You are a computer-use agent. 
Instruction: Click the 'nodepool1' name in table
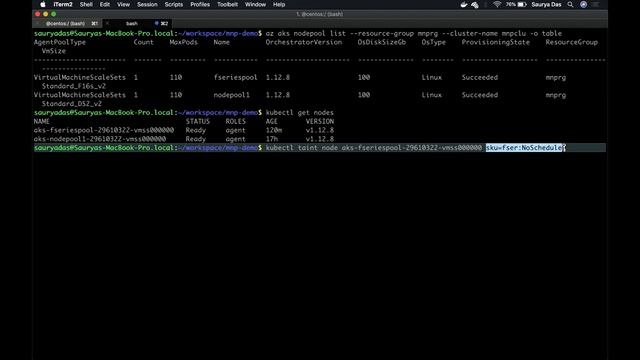[231, 95]
